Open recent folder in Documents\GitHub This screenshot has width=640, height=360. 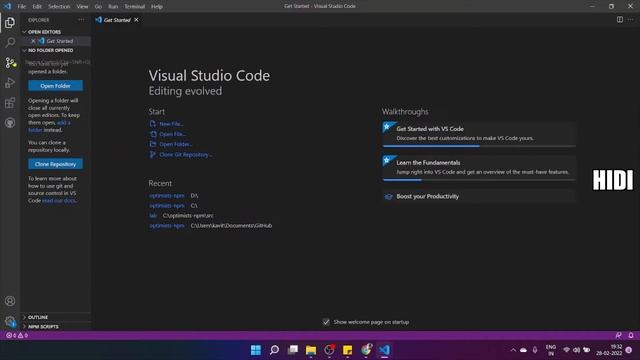point(167,226)
